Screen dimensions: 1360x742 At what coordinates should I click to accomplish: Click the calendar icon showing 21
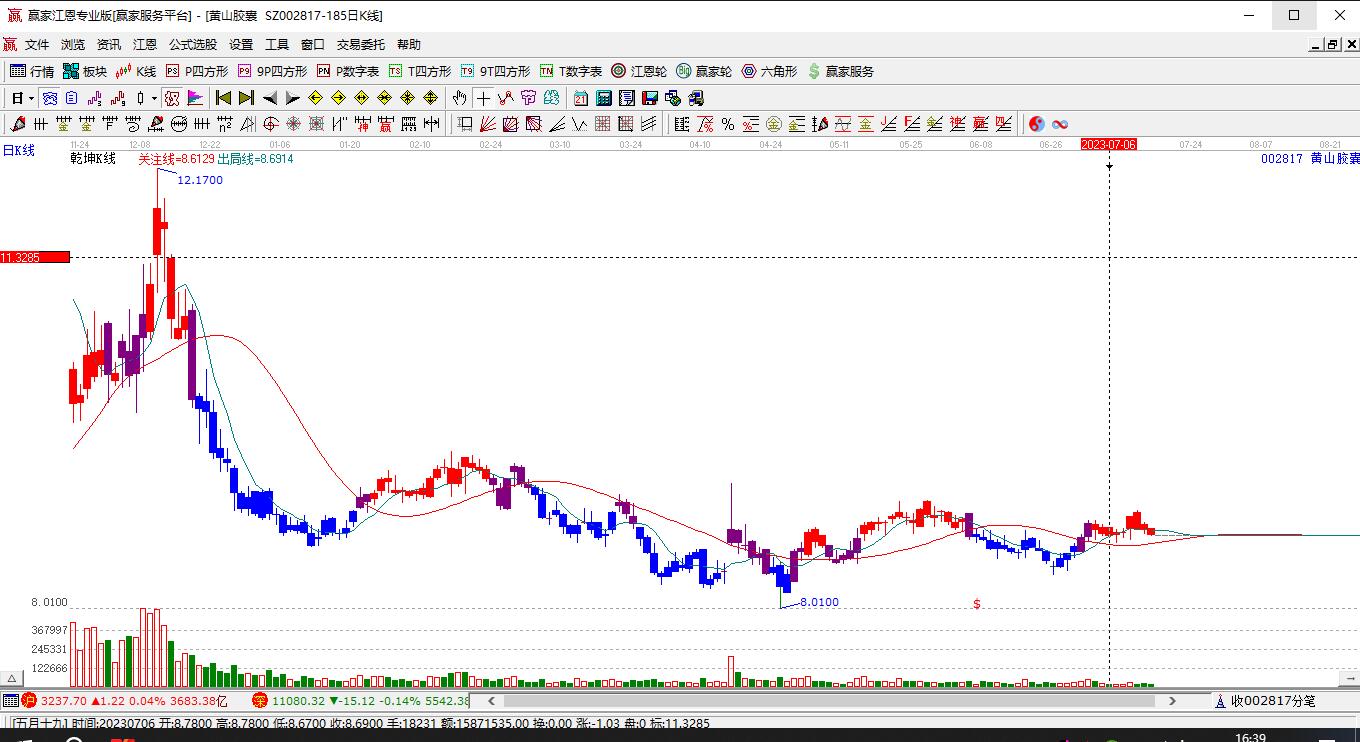(581, 98)
